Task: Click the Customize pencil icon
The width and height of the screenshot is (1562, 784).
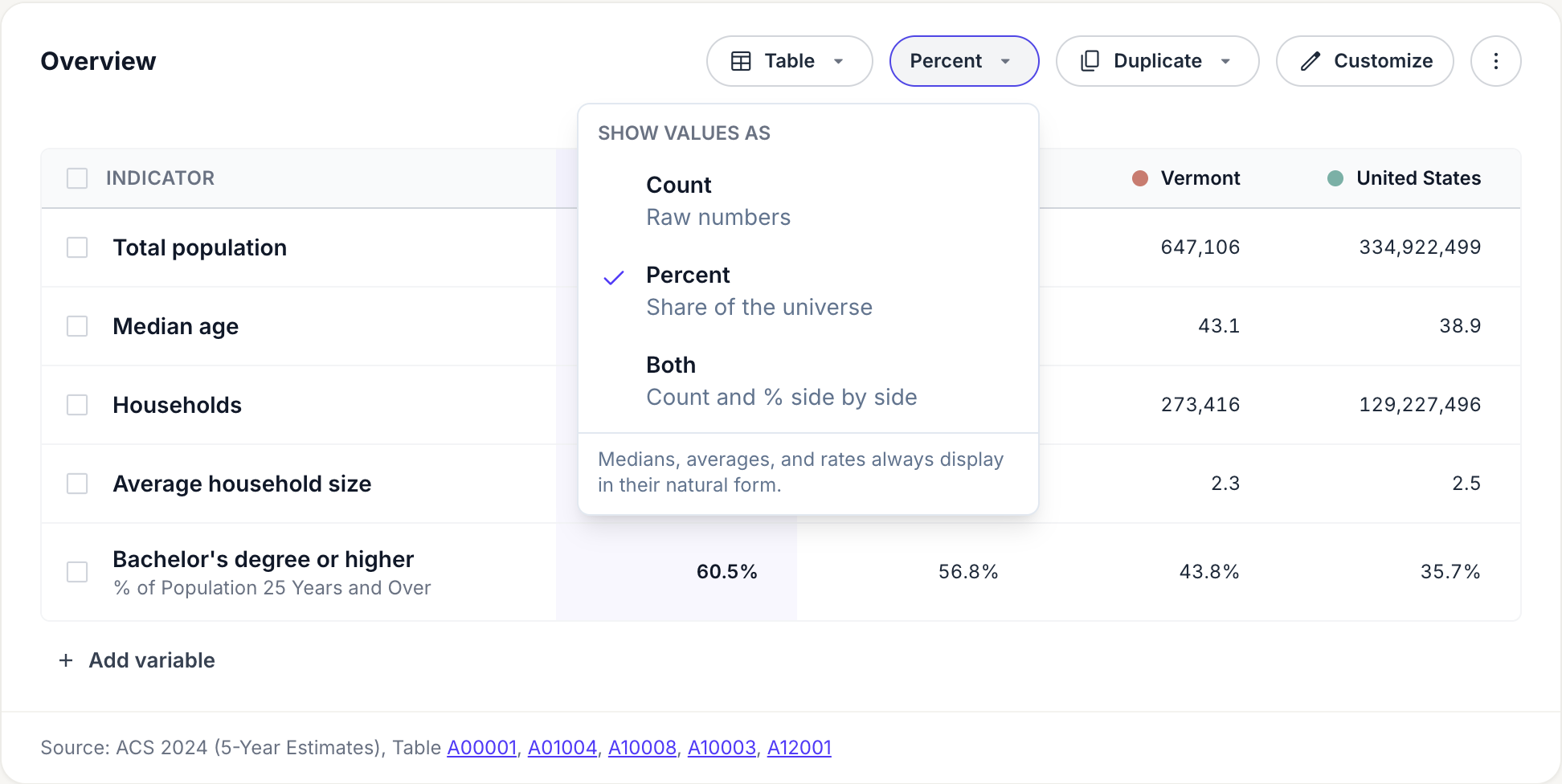Action: [1311, 61]
